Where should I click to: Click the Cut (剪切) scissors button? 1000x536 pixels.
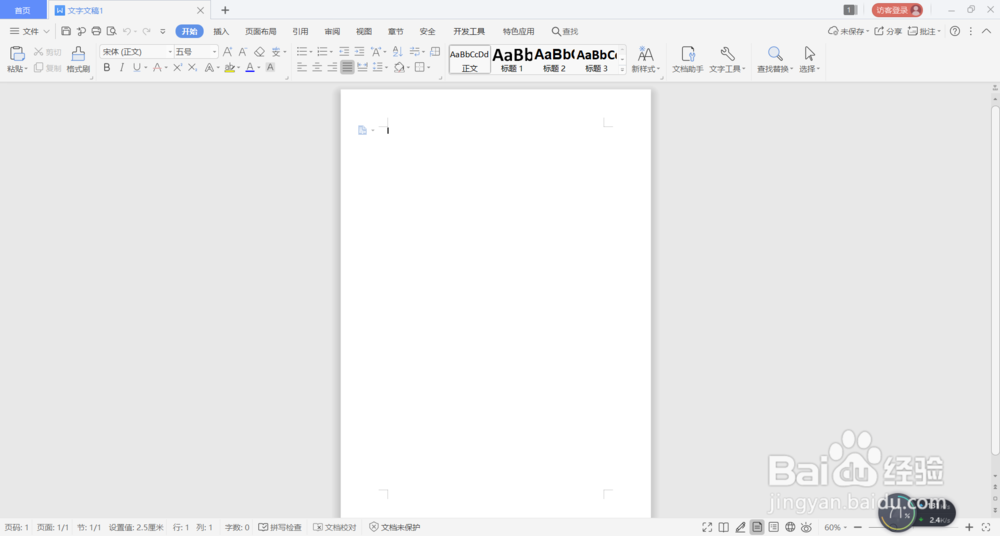click(x=47, y=52)
